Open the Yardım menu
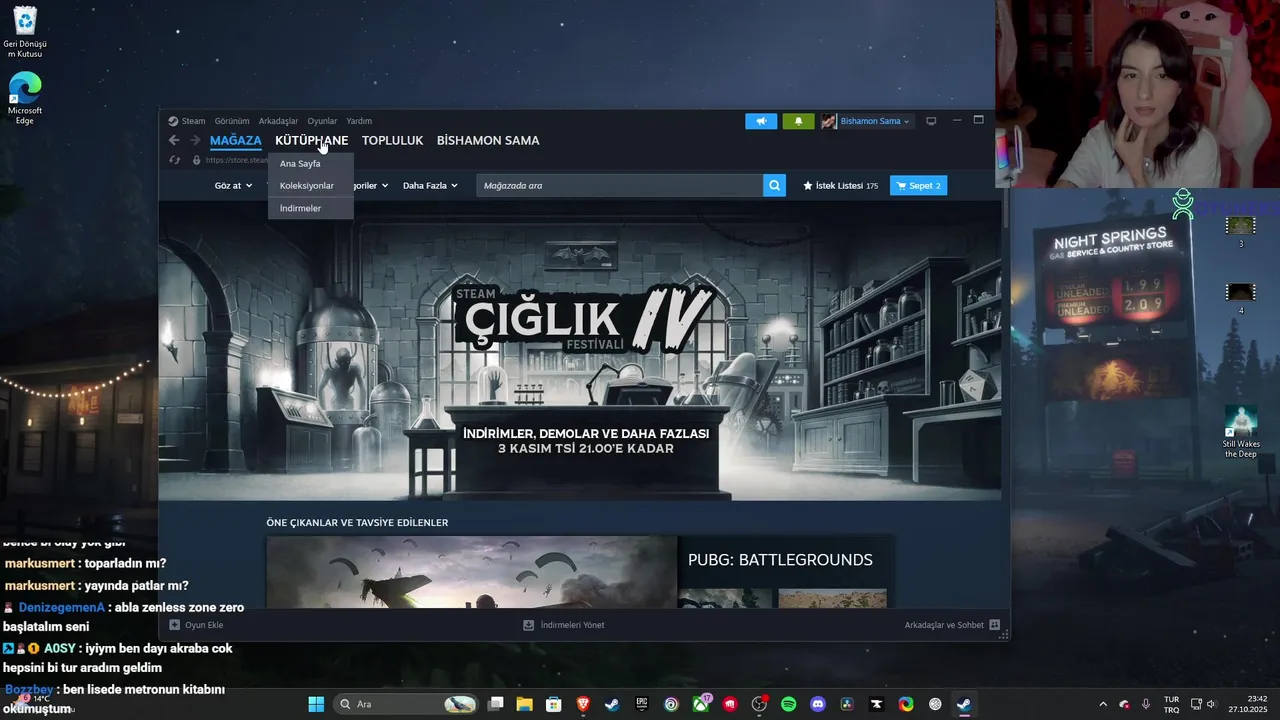 tap(359, 121)
